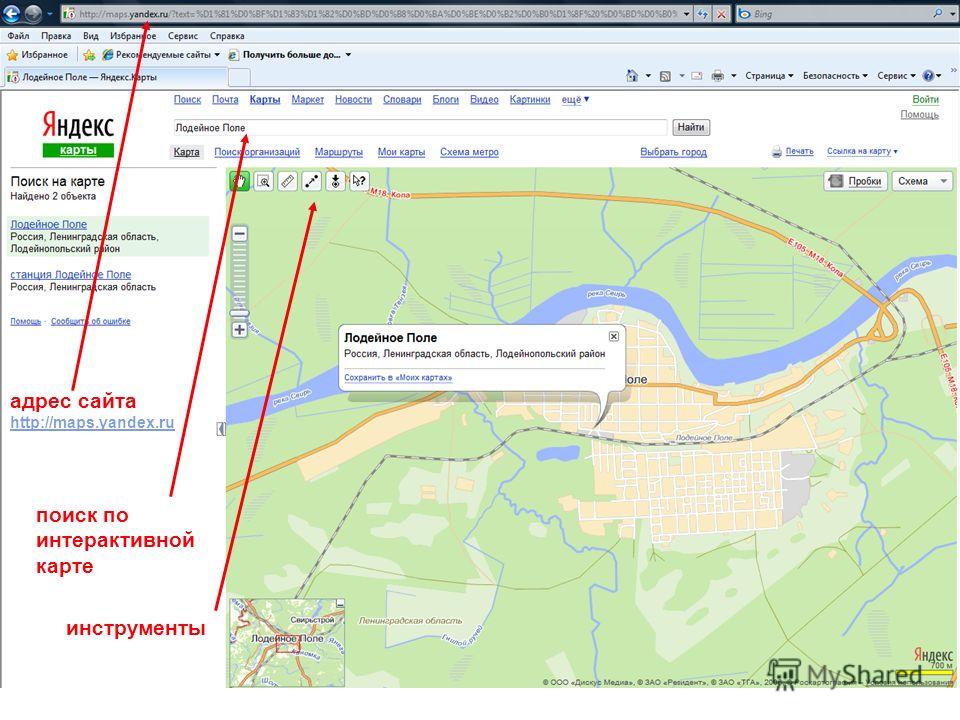Select the hand pan tool on the map
The height and width of the screenshot is (720, 960).
point(239,181)
